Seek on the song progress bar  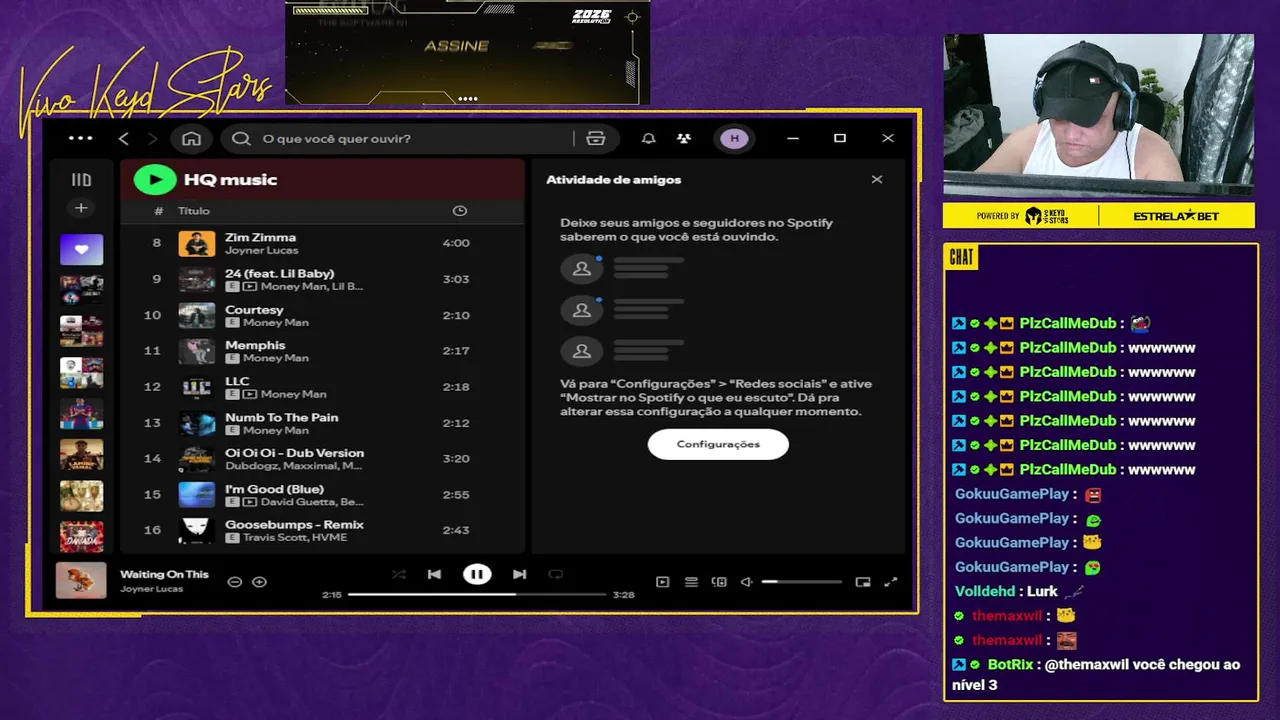477,594
